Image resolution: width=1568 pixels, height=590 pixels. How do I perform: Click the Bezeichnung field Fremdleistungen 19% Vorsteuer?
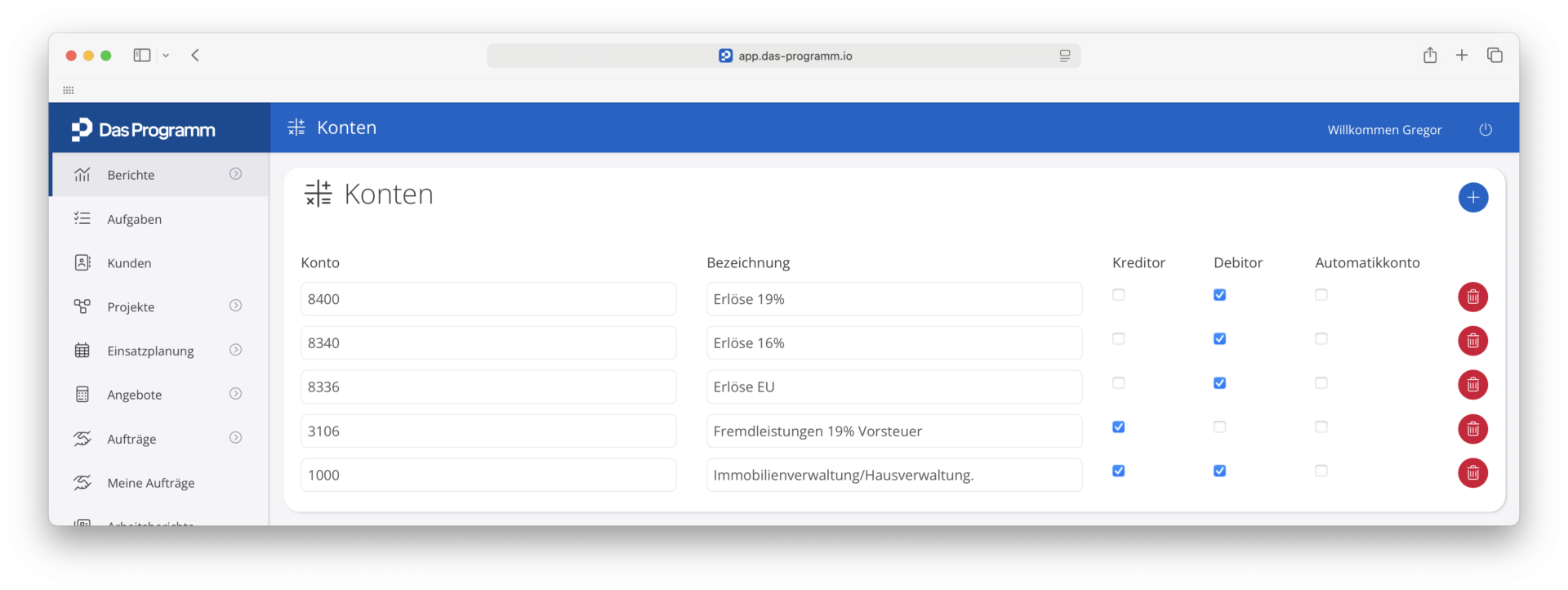tap(894, 431)
